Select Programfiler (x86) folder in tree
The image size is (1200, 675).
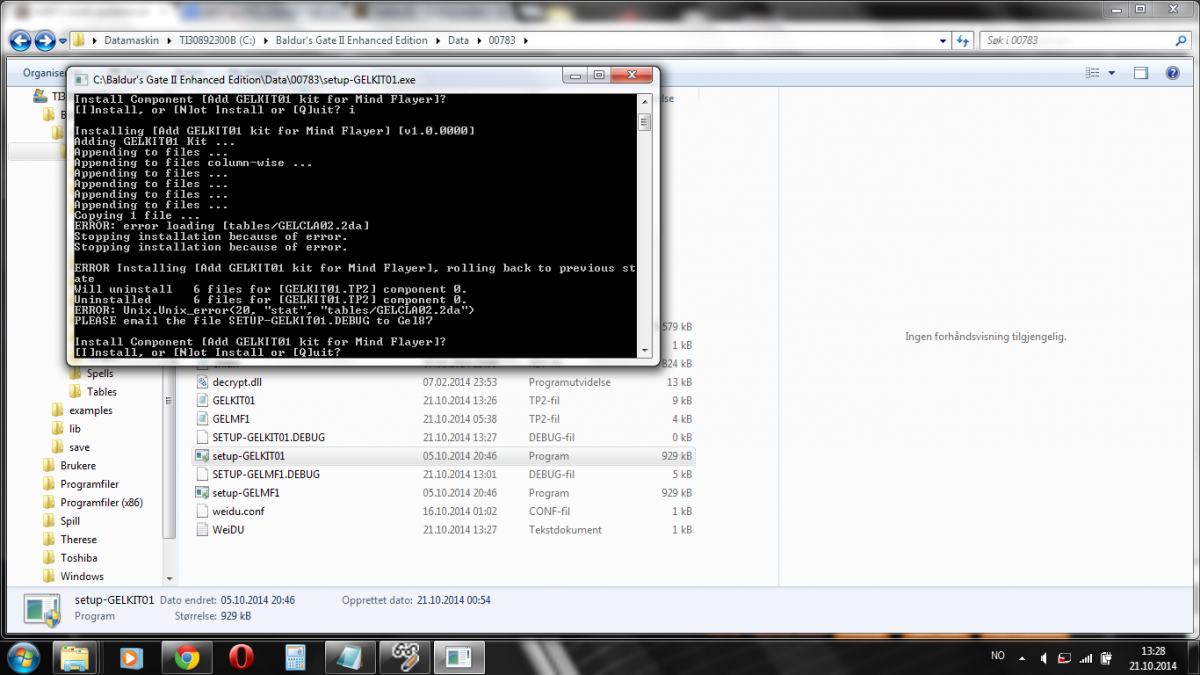point(100,503)
